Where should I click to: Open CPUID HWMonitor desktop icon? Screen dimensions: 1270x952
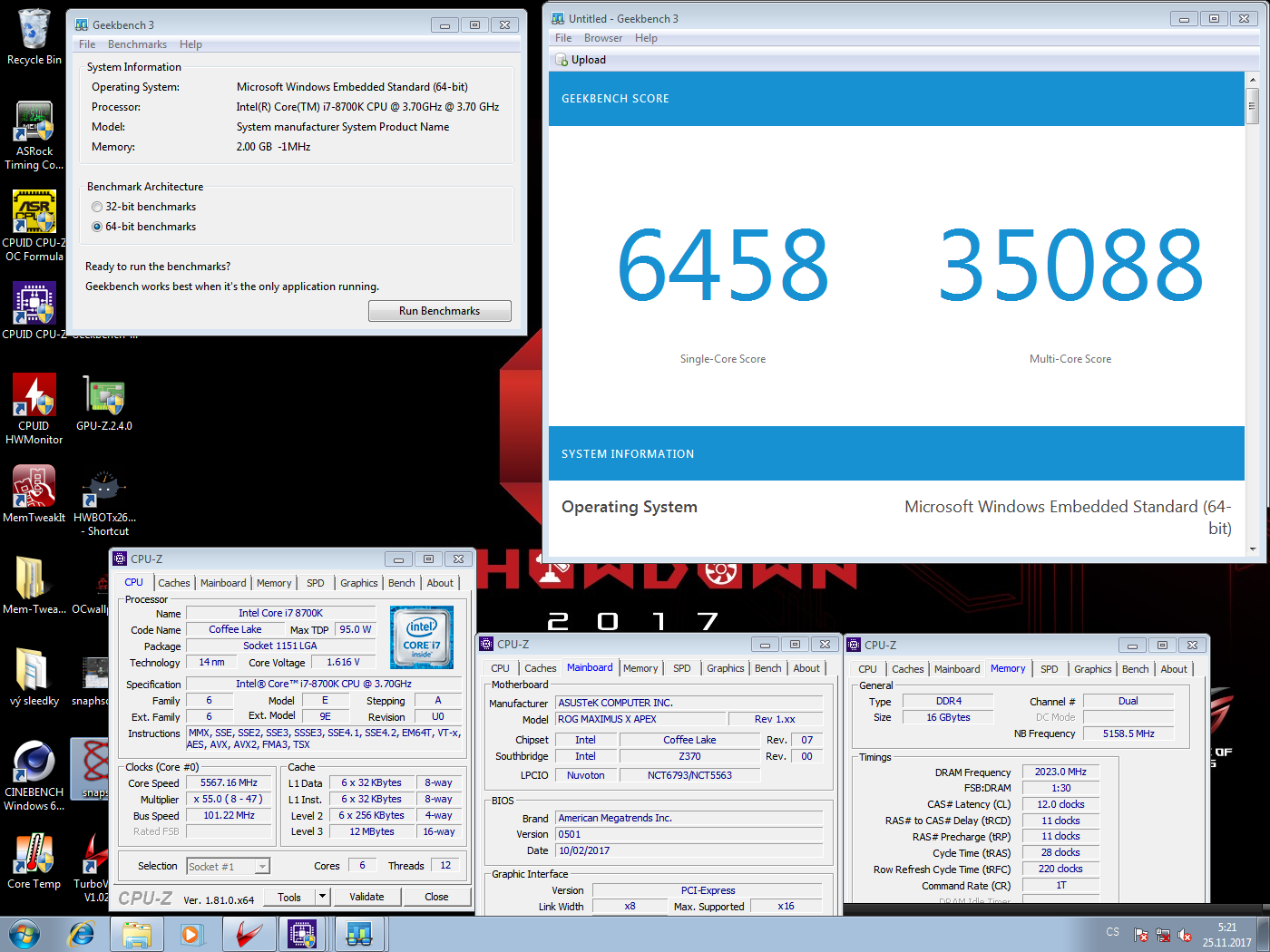tap(34, 409)
